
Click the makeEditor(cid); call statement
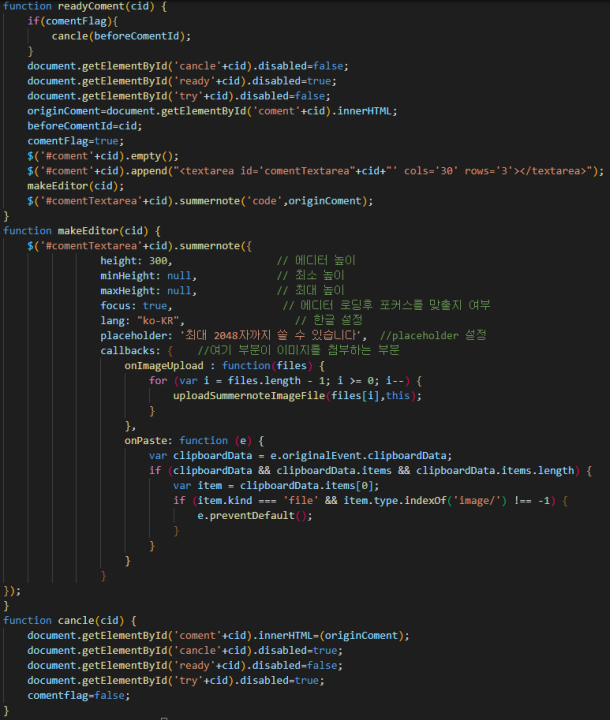75,186
